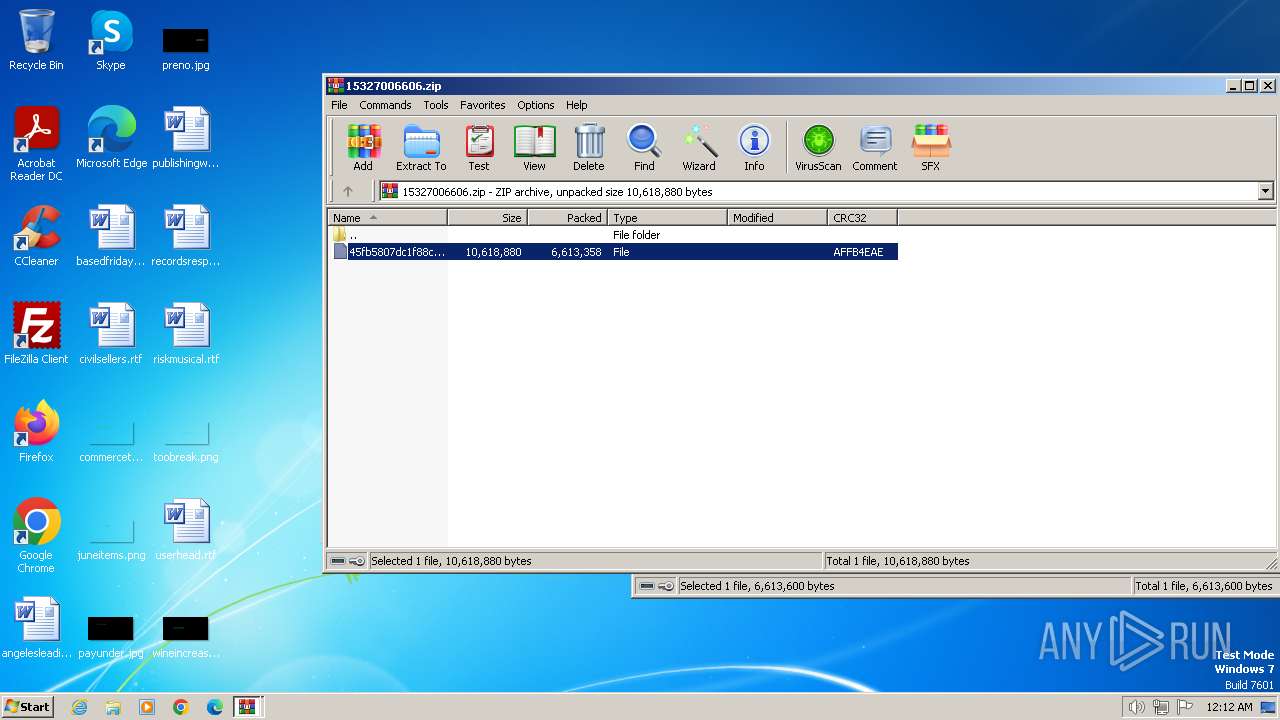The width and height of the screenshot is (1280, 720).
Task: Click the taskbar clock 12:12 AM
Action: 1229,707
